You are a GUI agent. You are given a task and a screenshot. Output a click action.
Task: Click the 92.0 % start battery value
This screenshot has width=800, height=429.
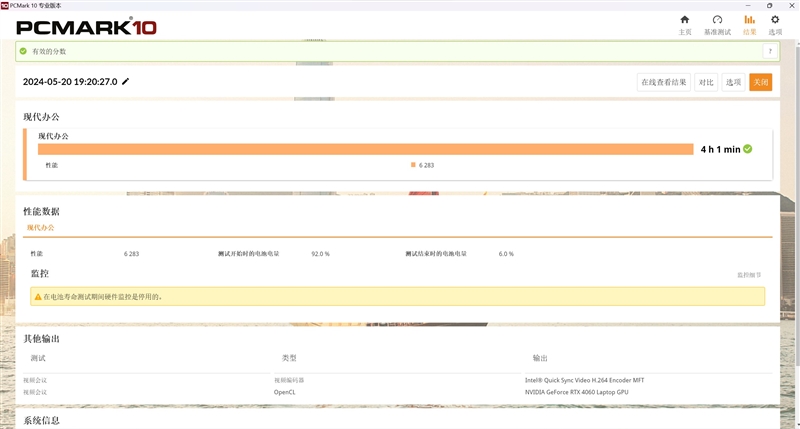click(x=320, y=254)
